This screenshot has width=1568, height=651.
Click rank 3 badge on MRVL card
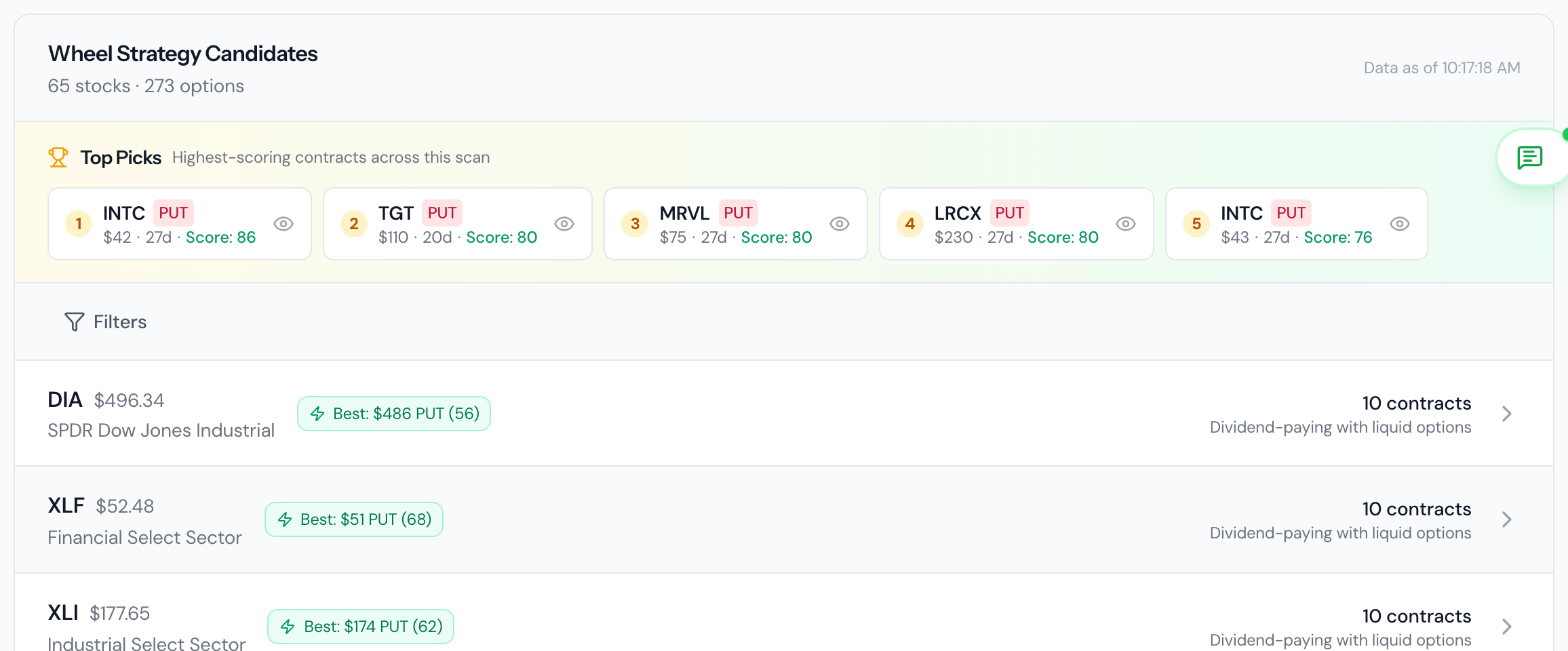click(x=635, y=224)
